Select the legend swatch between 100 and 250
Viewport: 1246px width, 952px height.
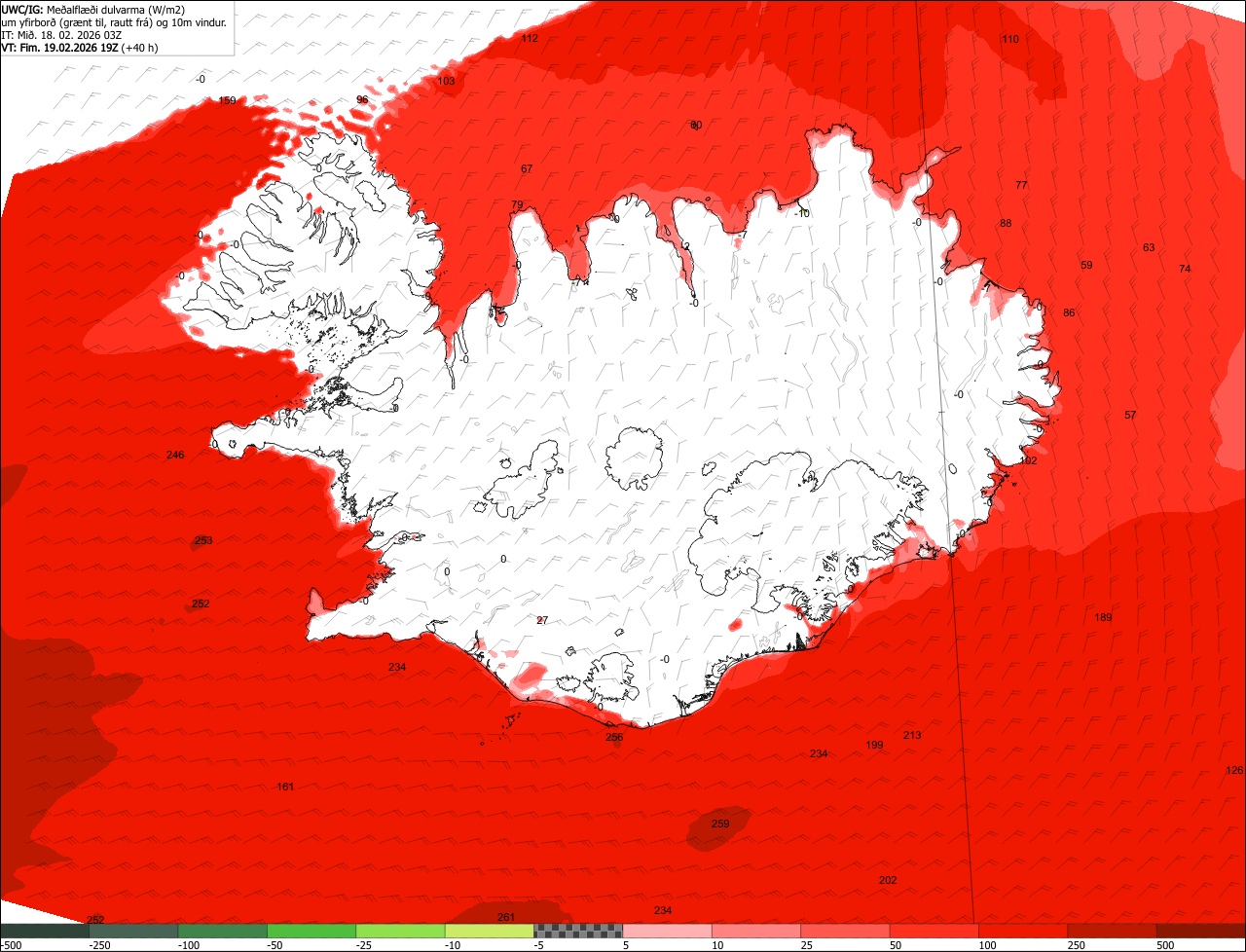[1023, 931]
